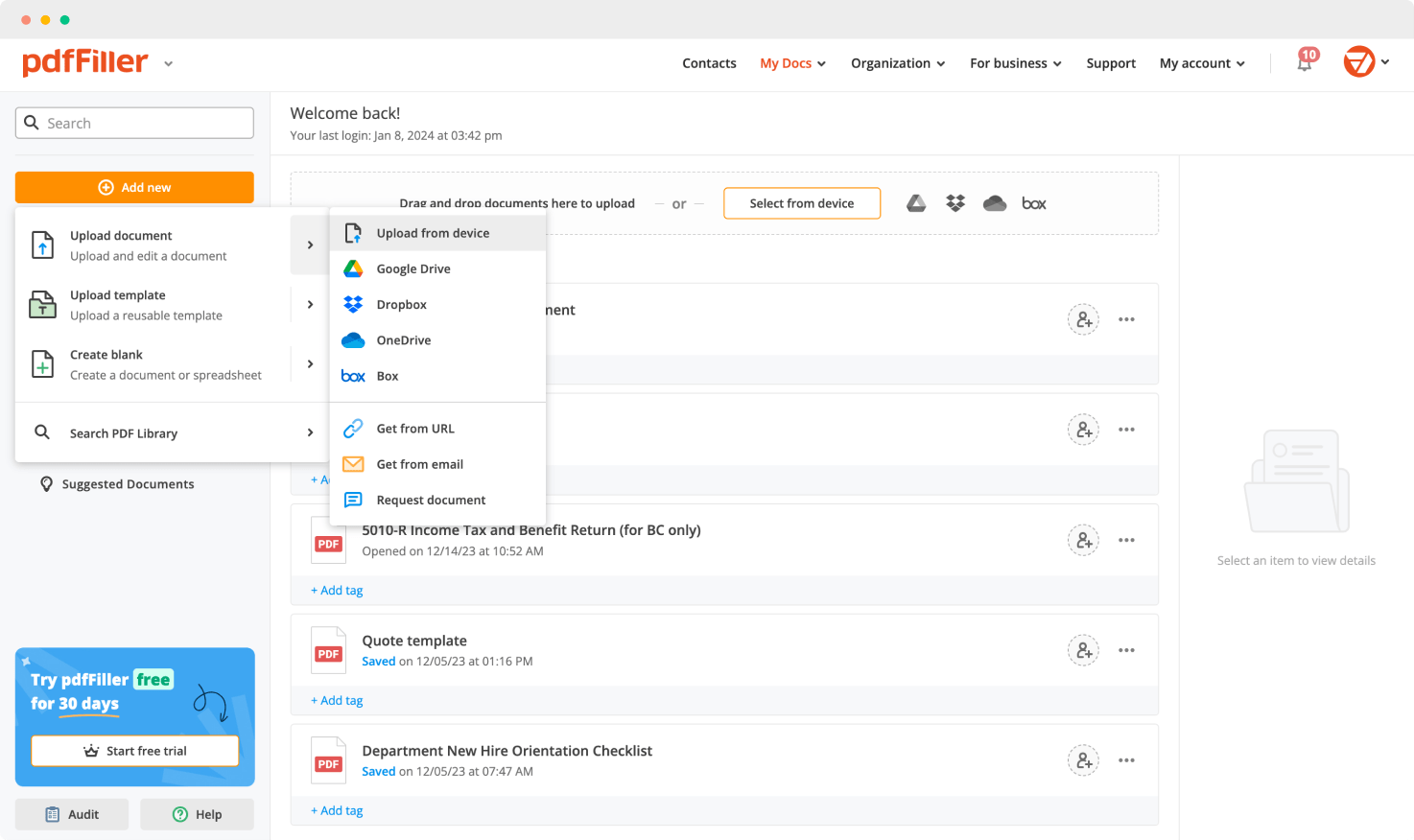Click the Dropbox icon near Select from device
The height and width of the screenshot is (840, 1414).
(x=955, y=203)
